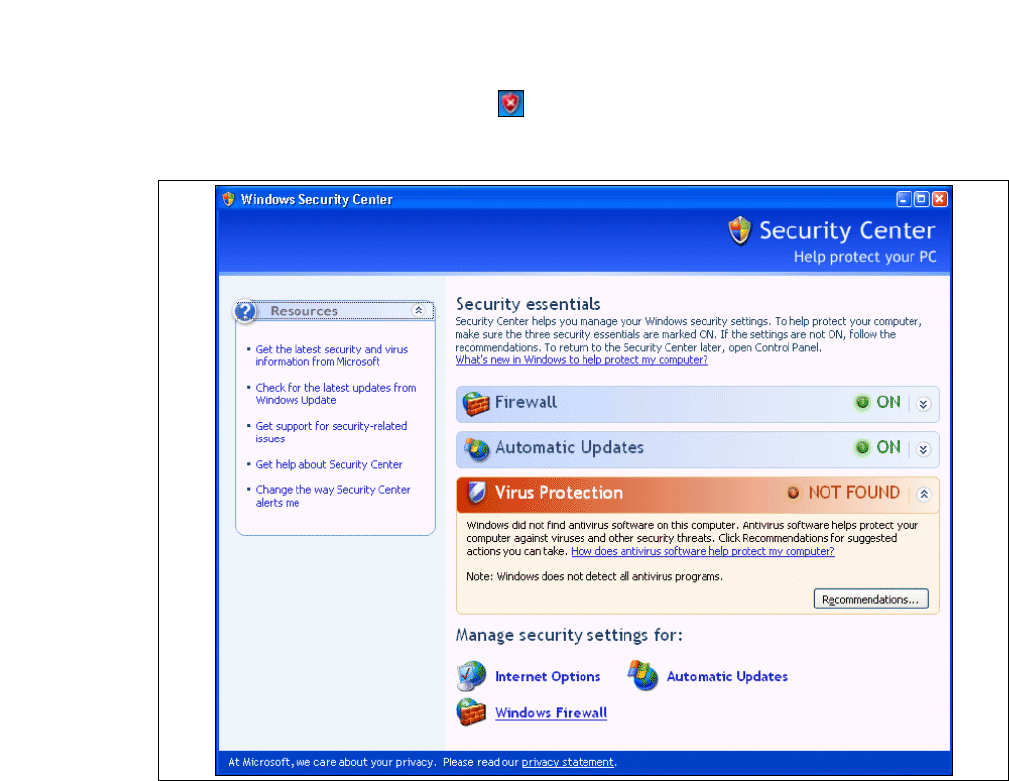Click the Automatic Updates icon under Manage settings
Screen dimensions: 1009x781
(x=643, y=675)
